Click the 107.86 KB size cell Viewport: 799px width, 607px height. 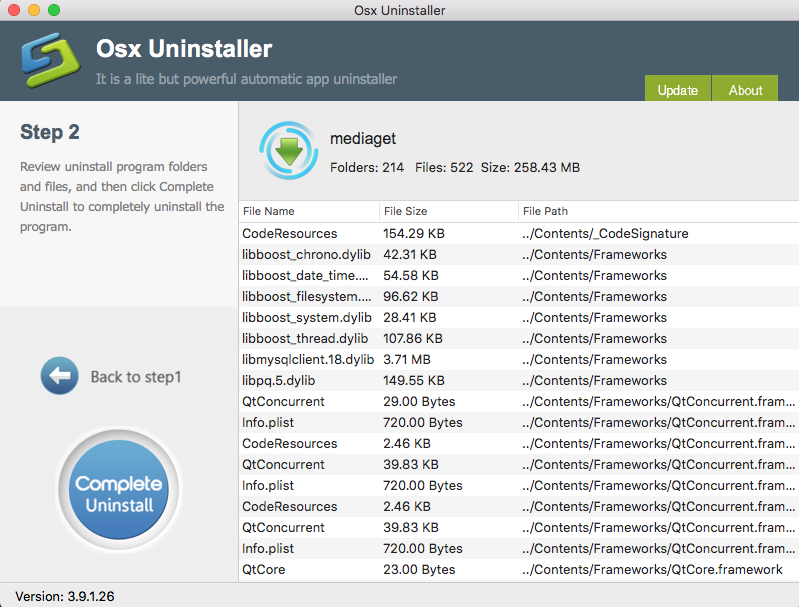pyautogui.click(x=413, y=338)
